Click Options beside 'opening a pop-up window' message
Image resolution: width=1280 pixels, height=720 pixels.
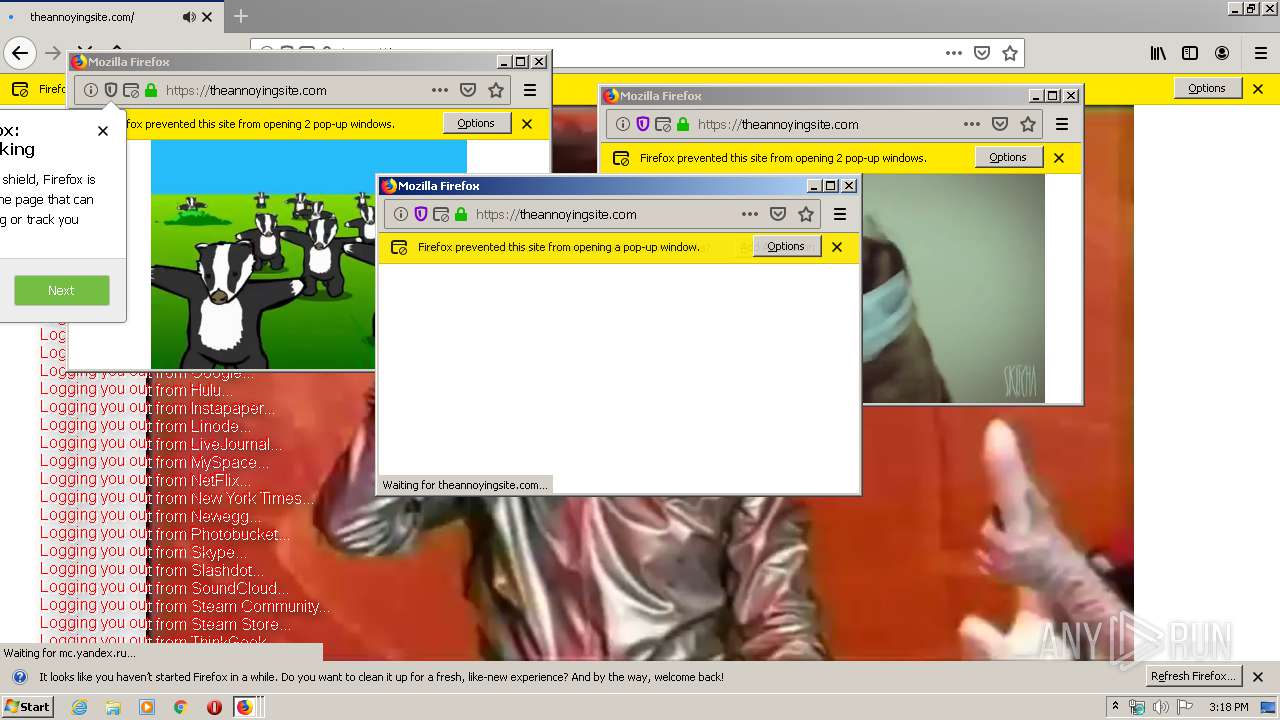pos(786,246)
